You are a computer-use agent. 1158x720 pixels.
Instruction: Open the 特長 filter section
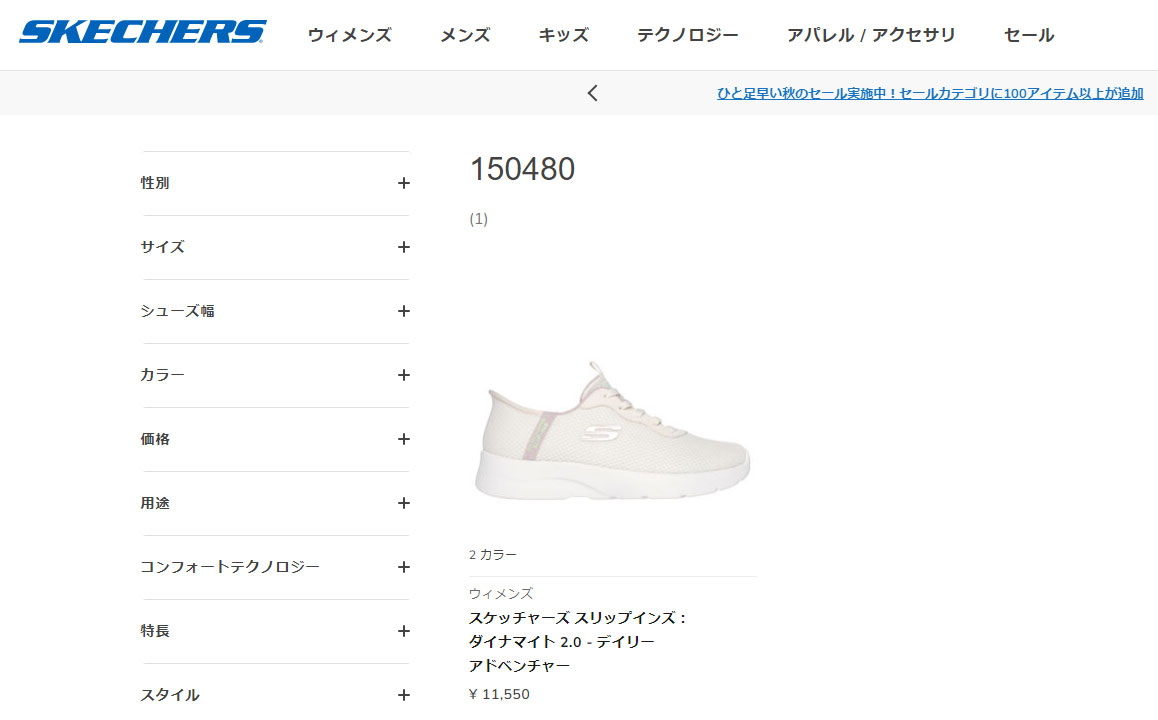pyautogui.click(x=275, y=631)
